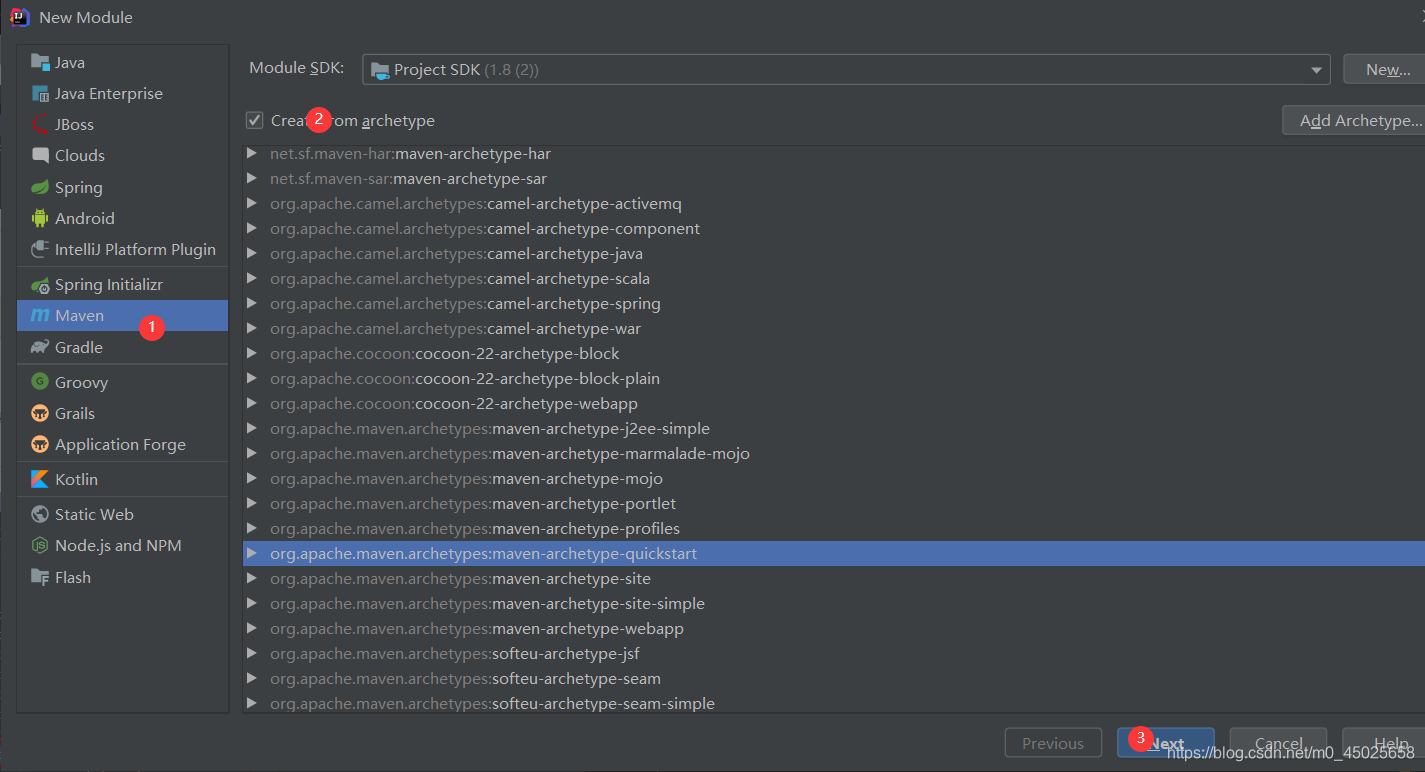Click the IntelliJ Platform Plugin icon
Image resolution: width=1425 pixels, height=772 pixels.
click(x=40, y=249)
